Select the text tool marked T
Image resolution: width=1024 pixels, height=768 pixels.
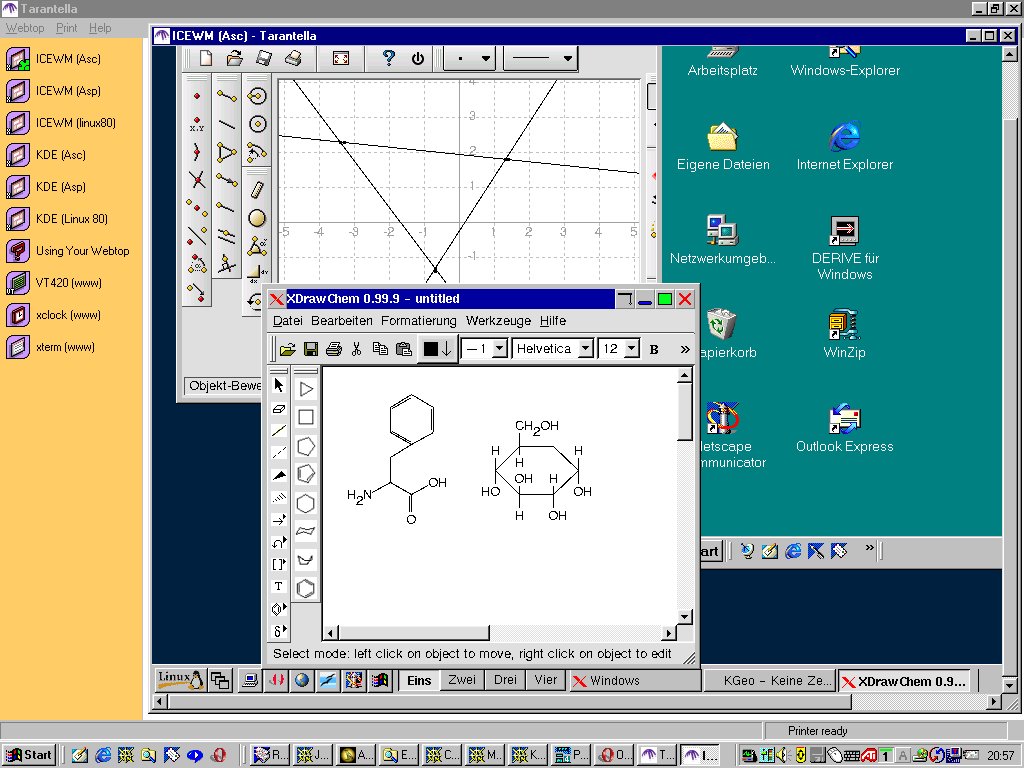point(279,586)
